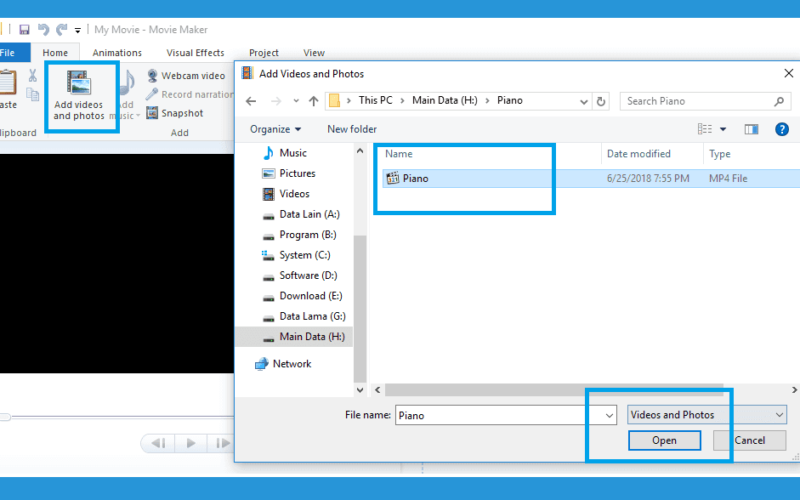Viewport: 800px width, 500px height.
Task: Click the Piano folder in address path
Action: click(510, 101)
